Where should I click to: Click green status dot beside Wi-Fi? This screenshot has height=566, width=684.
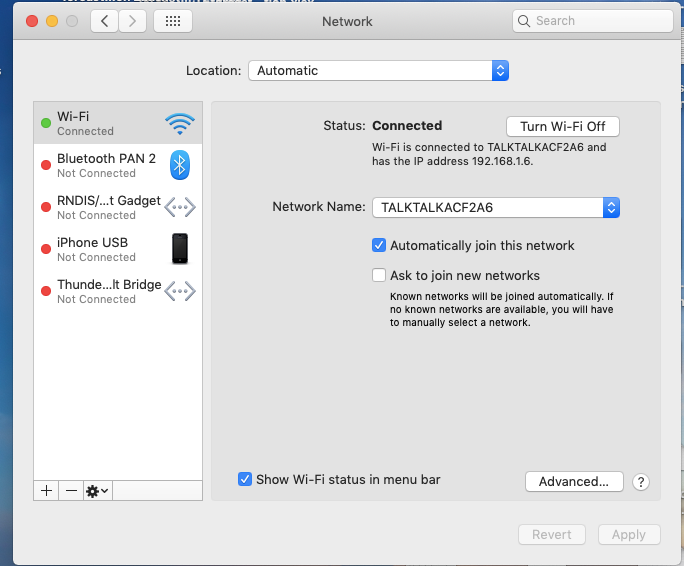coord(46,123)
